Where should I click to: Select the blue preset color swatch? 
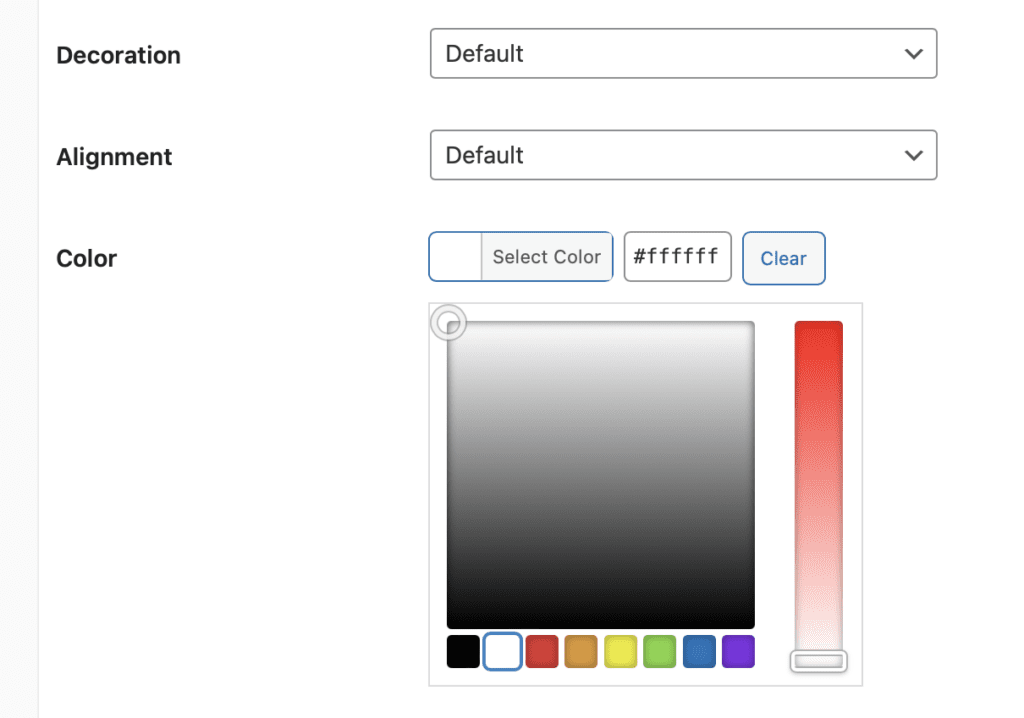699,651
